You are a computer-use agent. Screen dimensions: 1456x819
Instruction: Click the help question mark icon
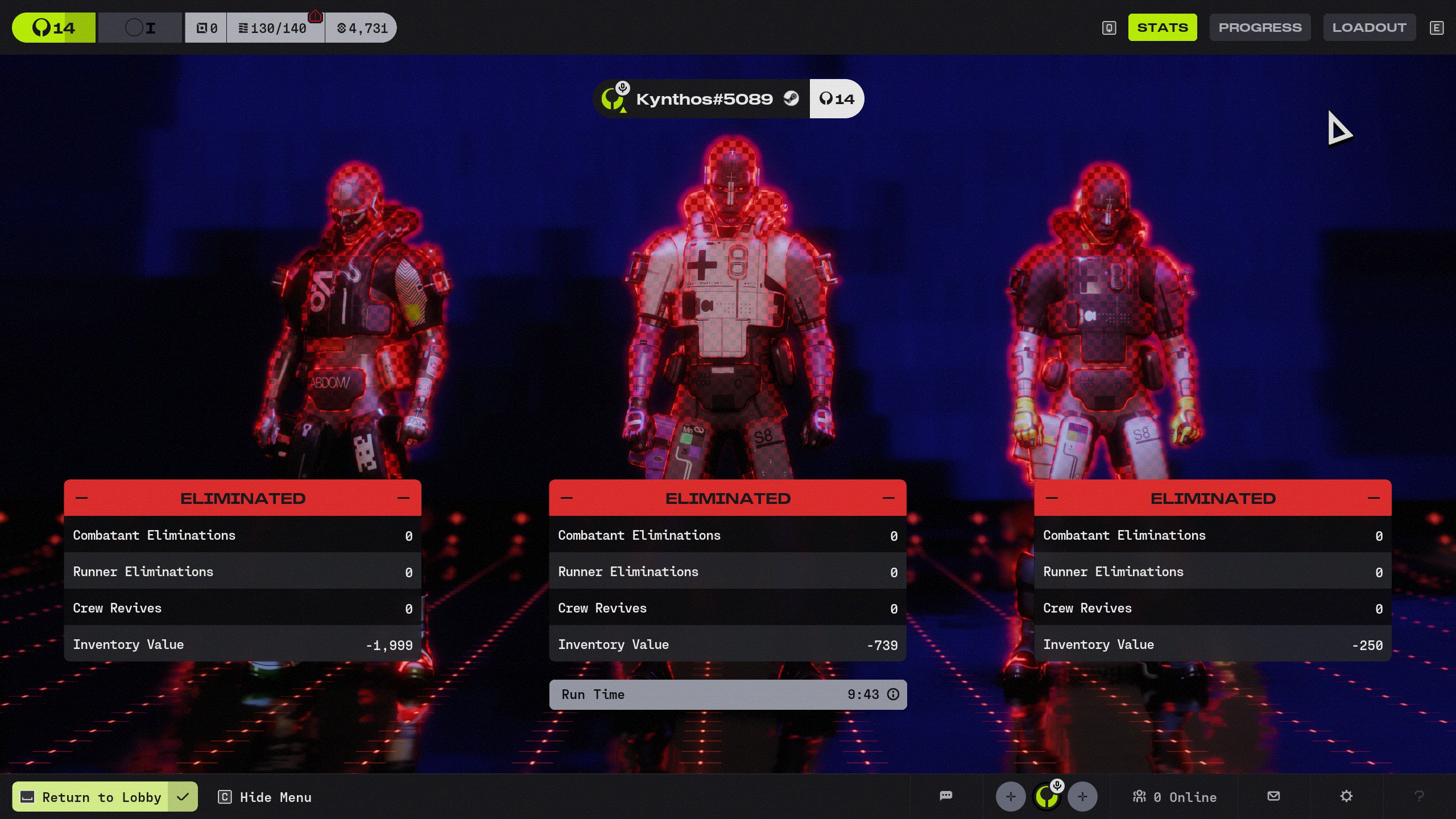[x=1419, y=796]
